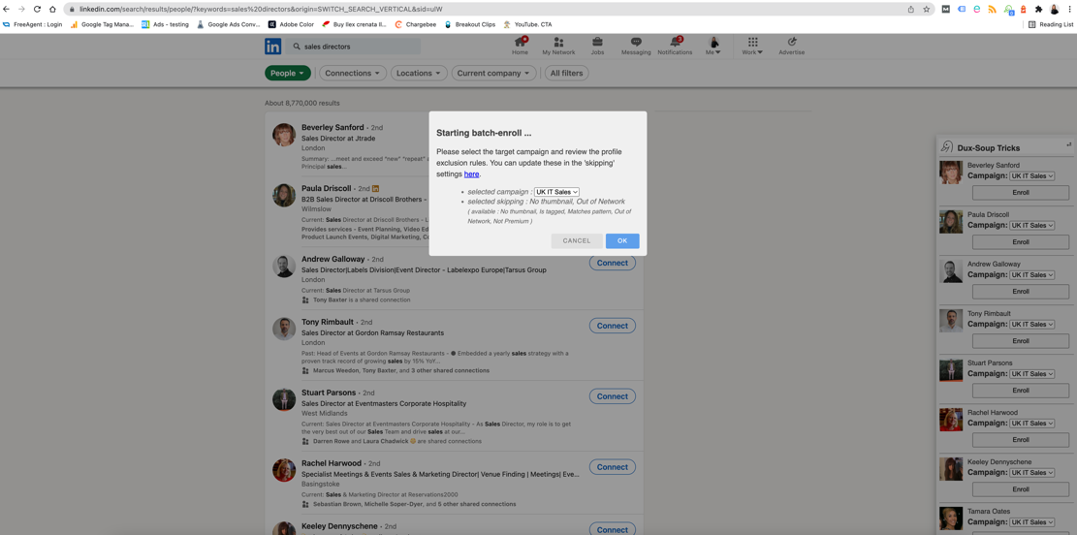Collapse the Dux-Soup Tricks panel

point(1068,144)
